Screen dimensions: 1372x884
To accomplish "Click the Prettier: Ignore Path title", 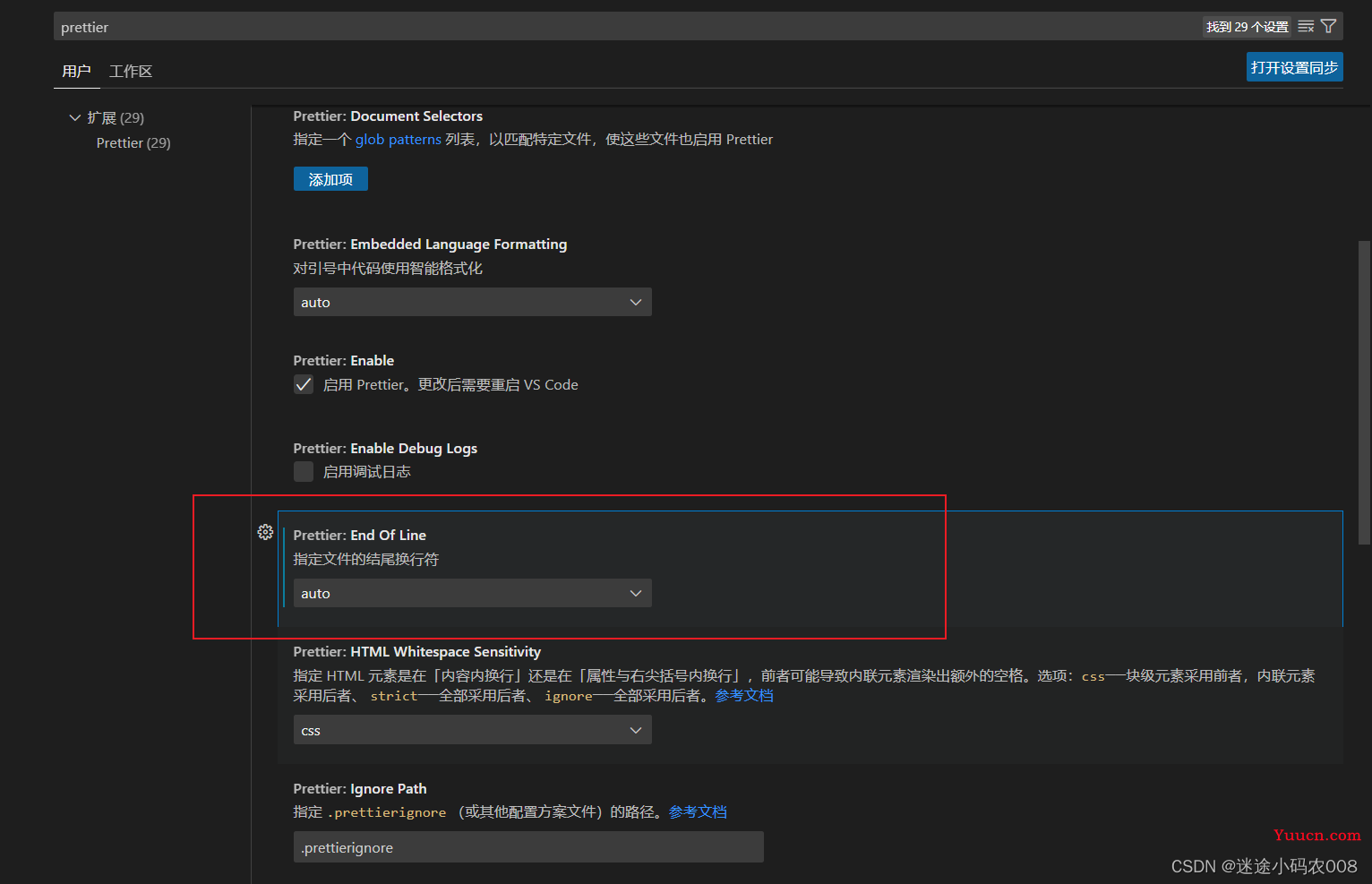I will click(360, 789).
